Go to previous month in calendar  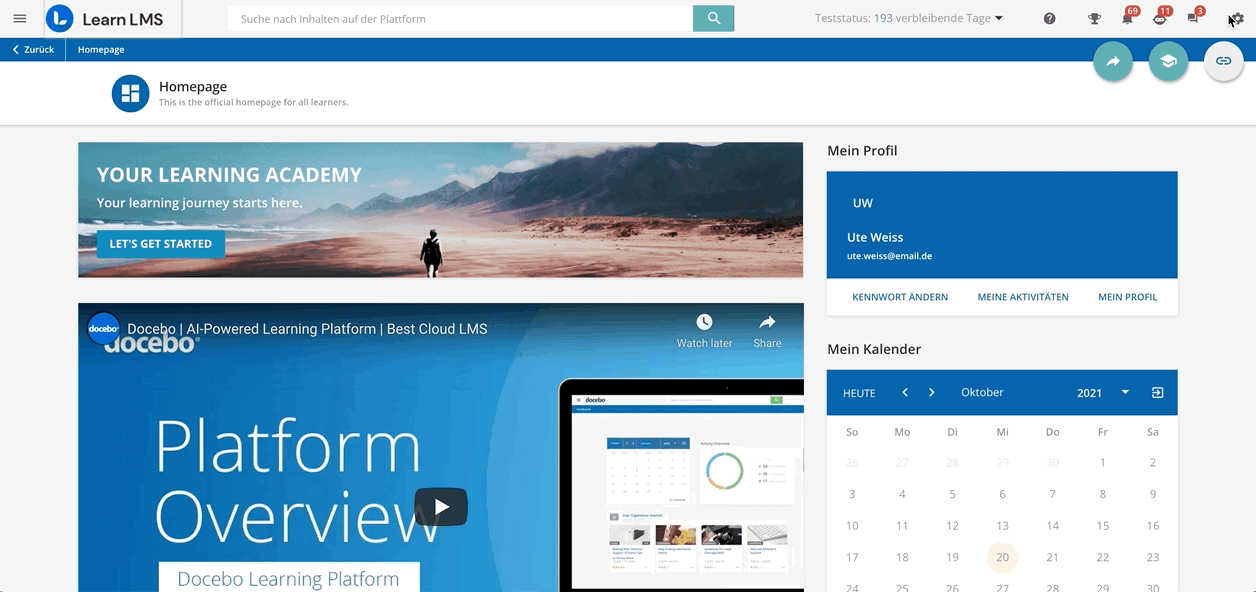coord(905,393)
